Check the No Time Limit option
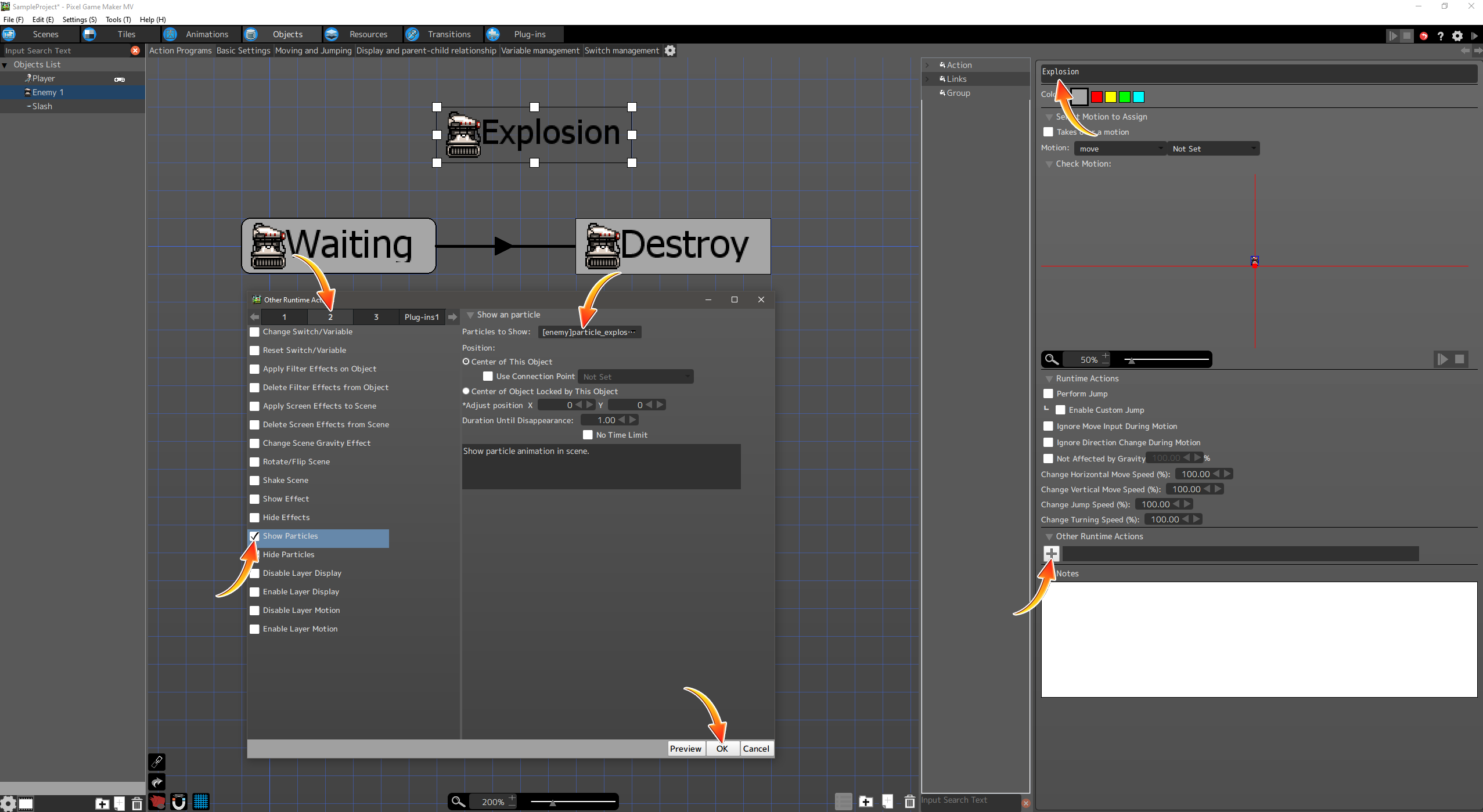Image resolution: width=1483 pixels, height=812 pixels. click(588, 435)
